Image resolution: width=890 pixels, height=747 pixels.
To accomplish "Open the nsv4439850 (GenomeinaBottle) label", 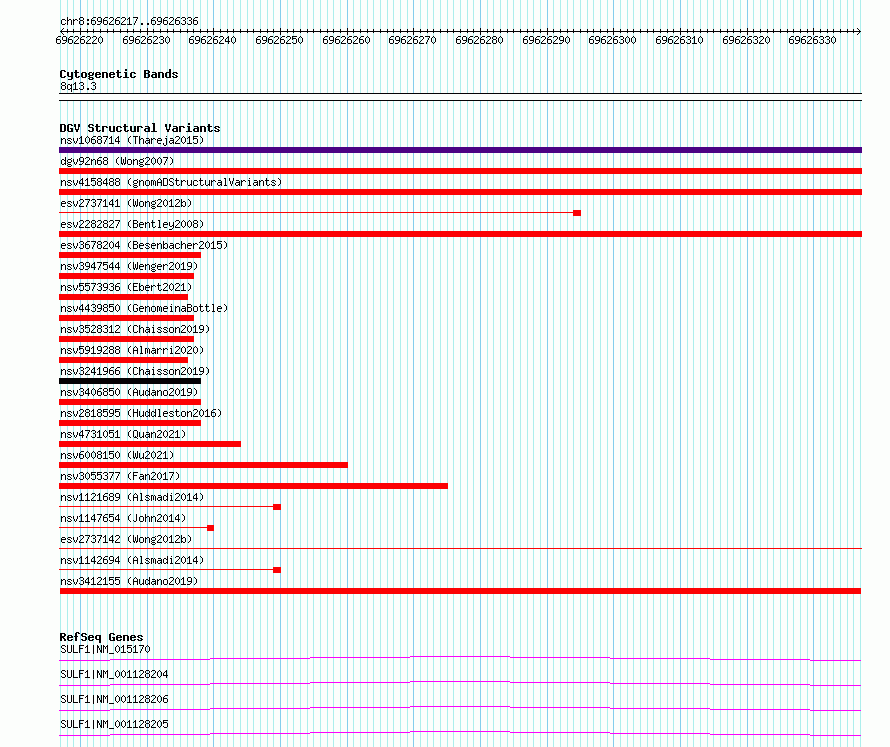I will [x=144, y=308].
